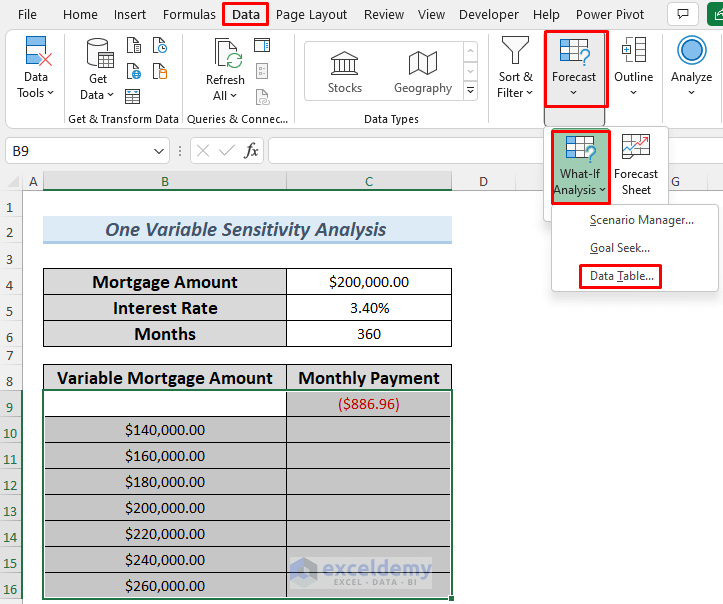The width and height of the screenshot is (723, 604).
Task: Switch to the Developer tab
Action: [x=489, y=14]
